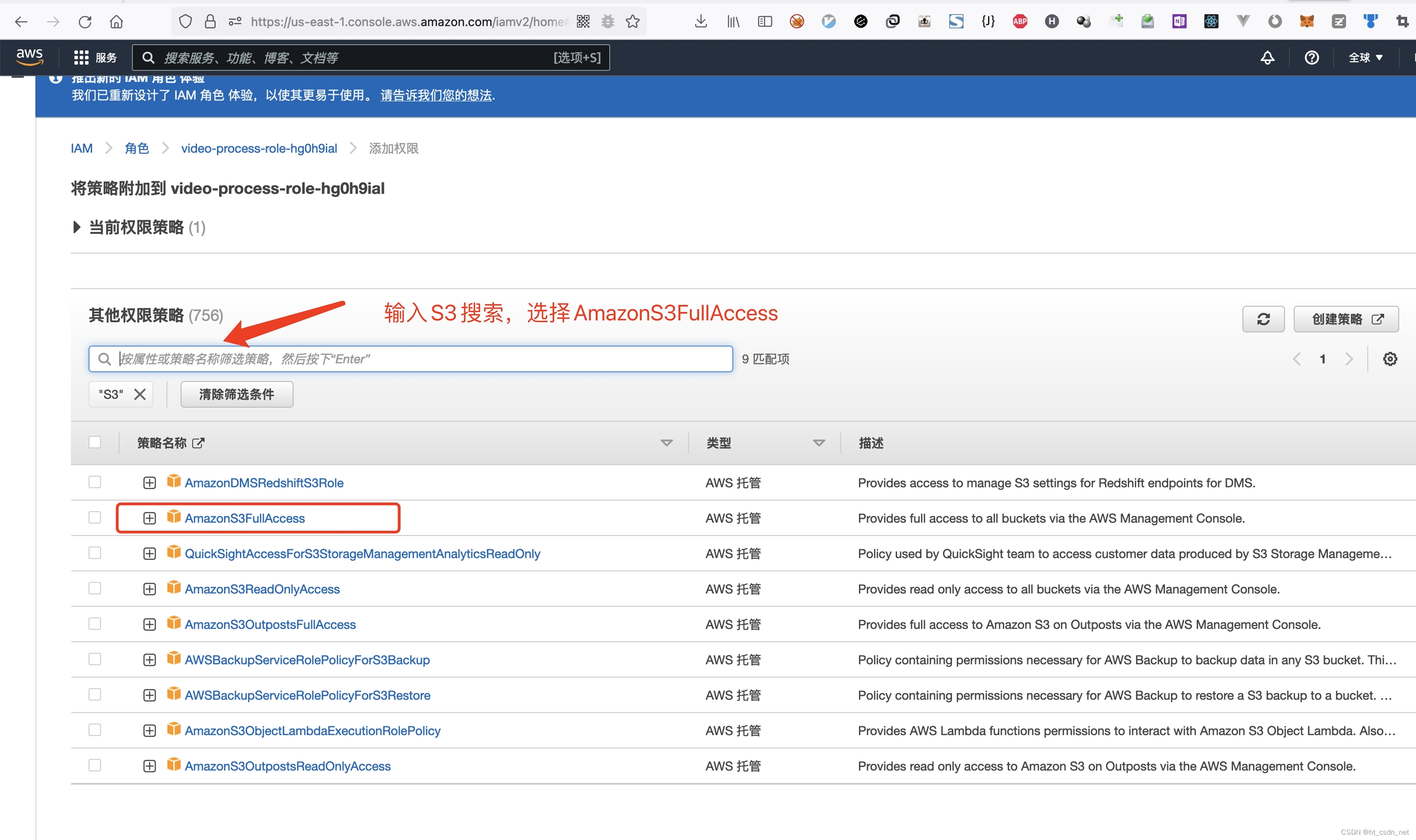1416x840 pixels.
Task: Expand AmazonS3OutpostsFullAccess policy details
Action: 150,624
